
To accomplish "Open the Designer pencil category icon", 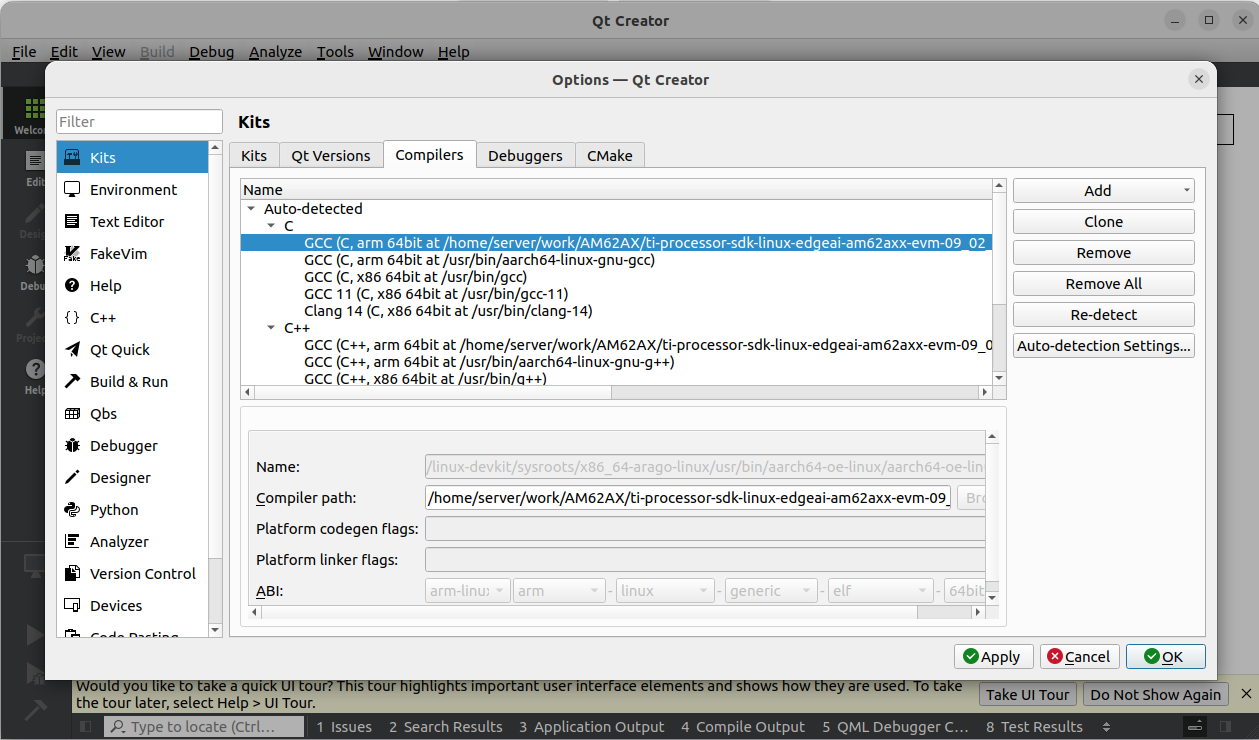I will pos(72,478).
